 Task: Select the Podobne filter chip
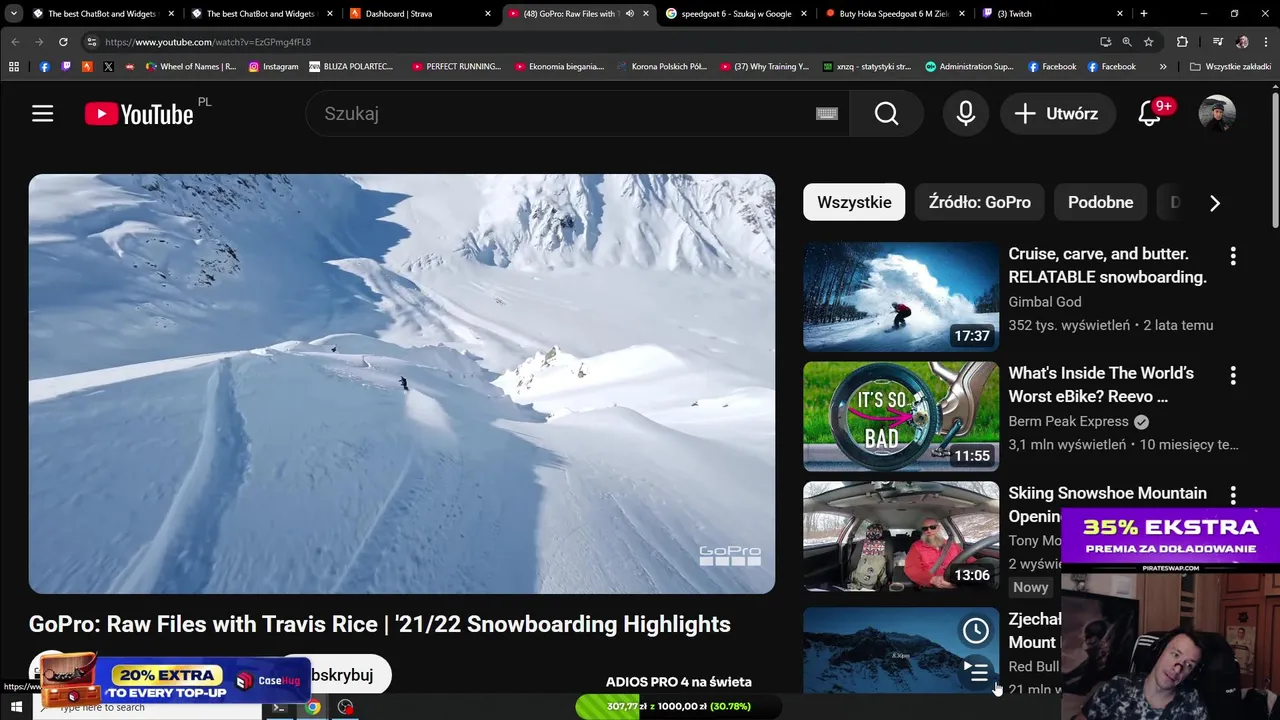pos(1100,203)
